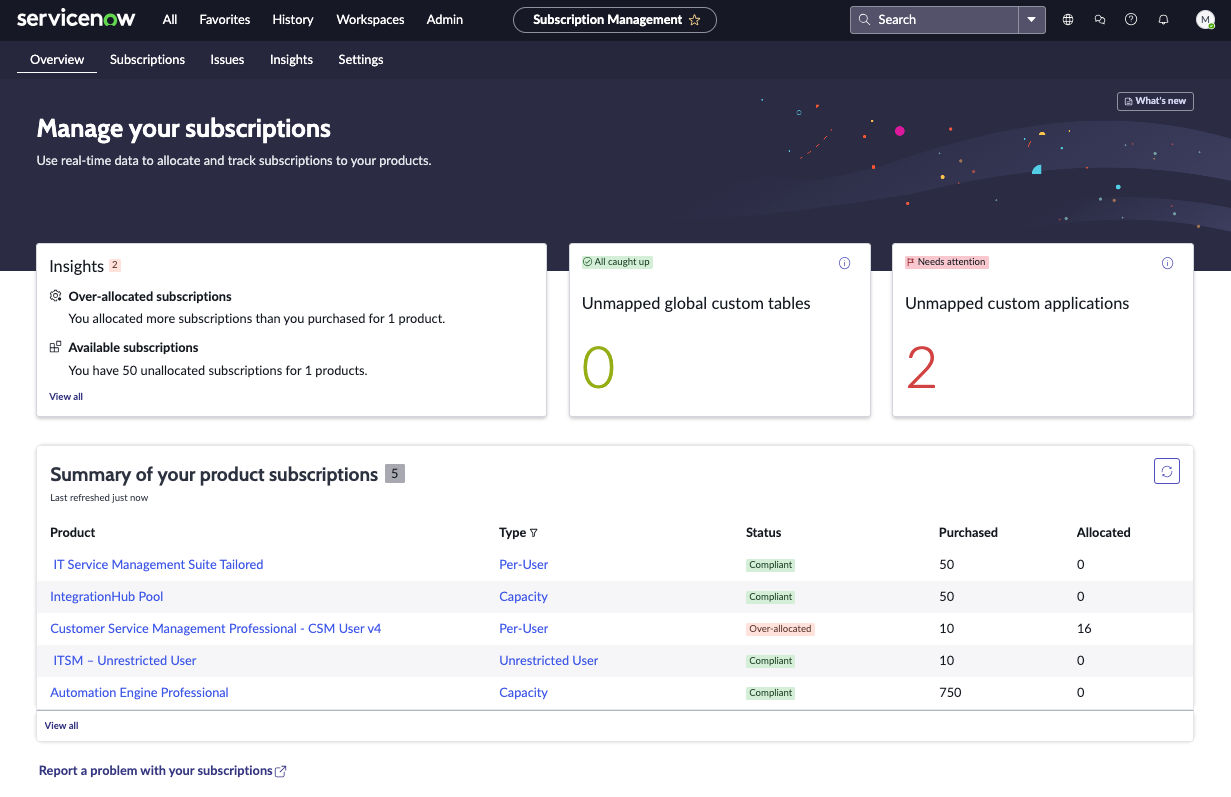Open the Automation Engine Professional product

click(x=139, y=693)
